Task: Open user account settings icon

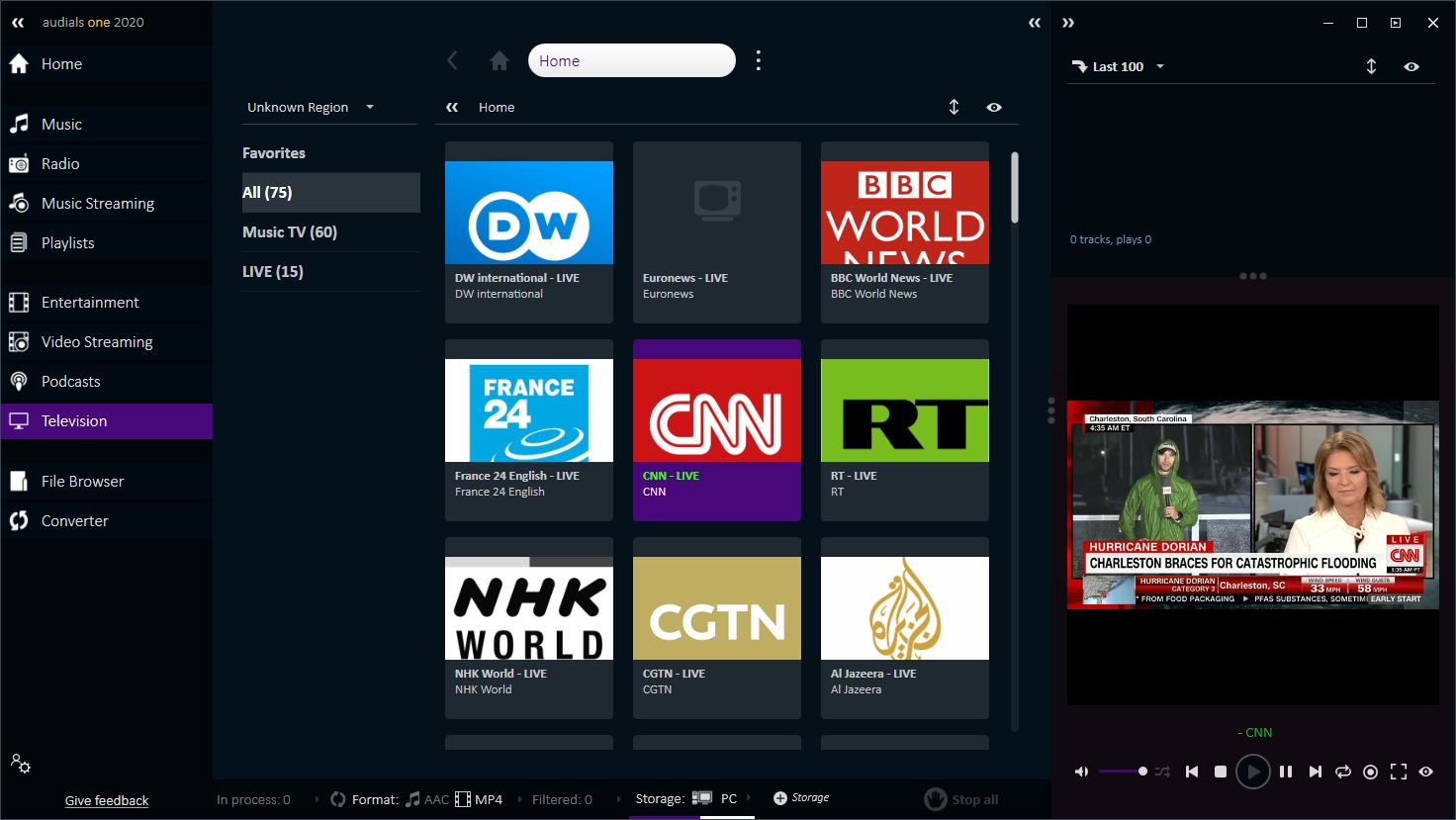Action: [x=20, y=764]
